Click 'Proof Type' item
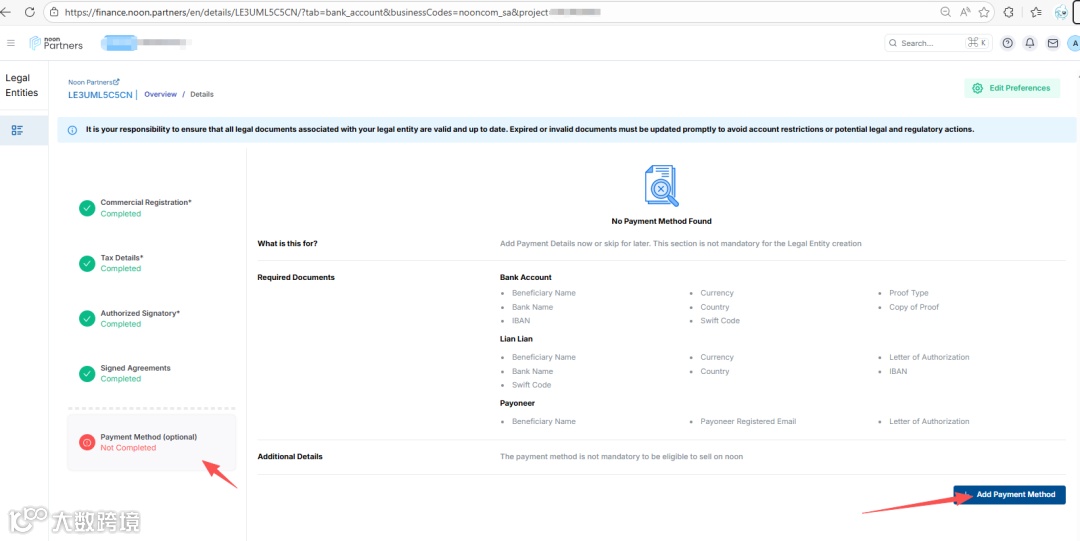Screen dimensions: 1080x541 click(908, 293)
